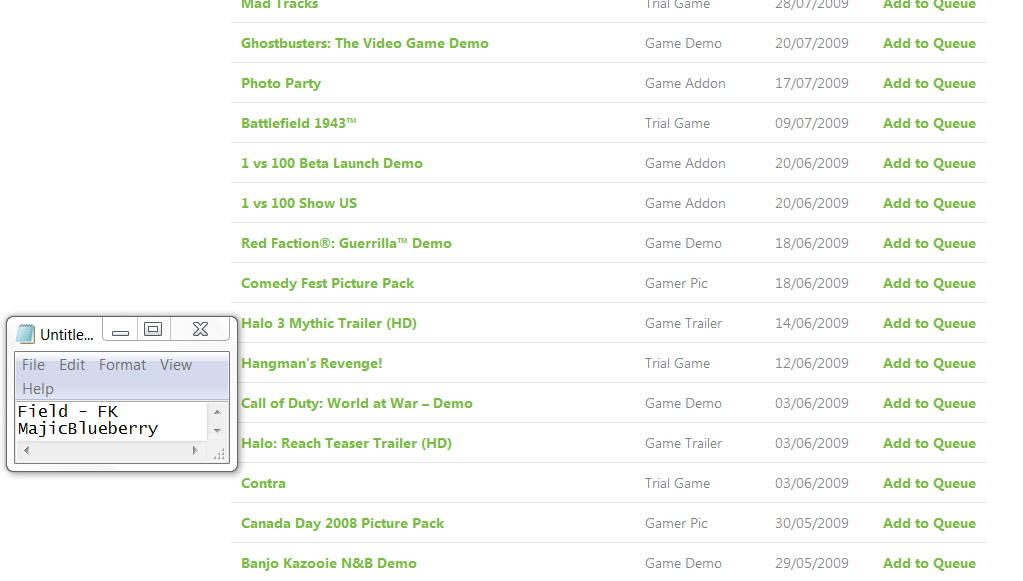
Task: Open the Contra link
Action: point(264,484)
